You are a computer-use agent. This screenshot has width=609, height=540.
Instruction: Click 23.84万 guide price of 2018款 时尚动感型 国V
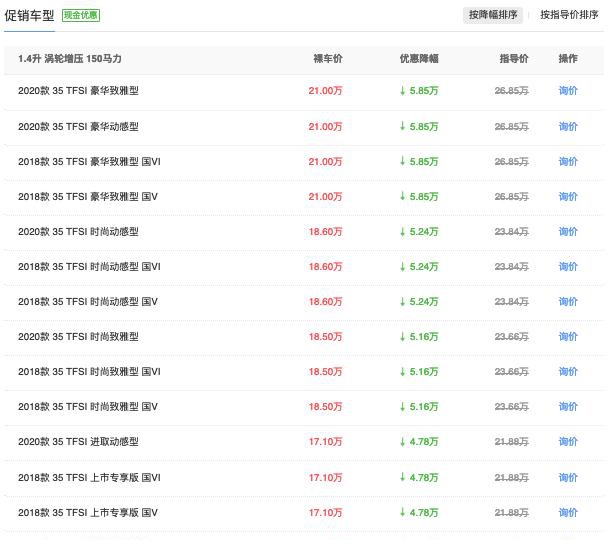pyautogui.click(x=512, y=301)
